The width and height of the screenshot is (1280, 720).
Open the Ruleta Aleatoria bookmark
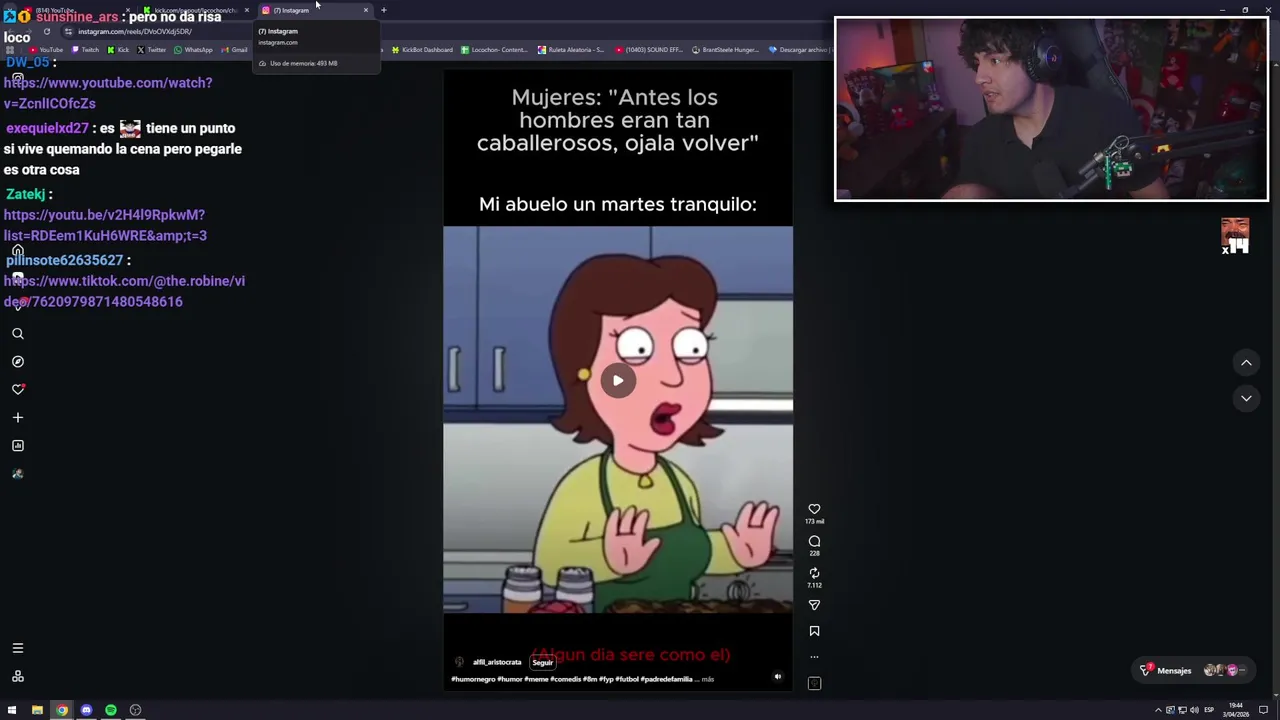click(571, 49)
